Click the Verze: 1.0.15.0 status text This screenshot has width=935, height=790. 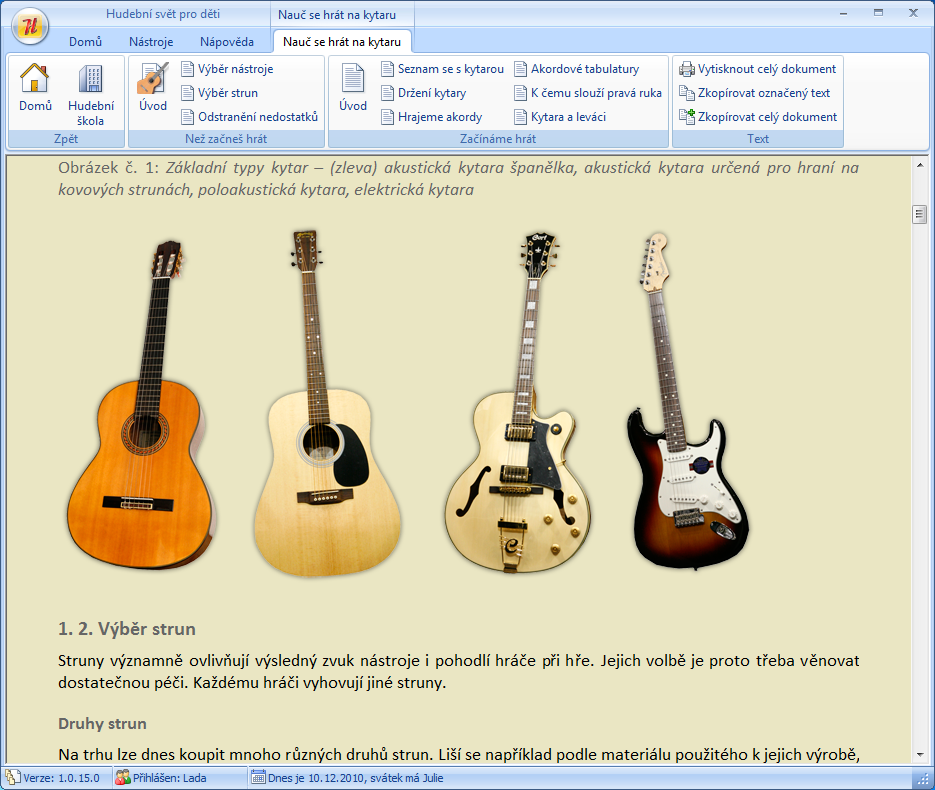click(61, 778)
